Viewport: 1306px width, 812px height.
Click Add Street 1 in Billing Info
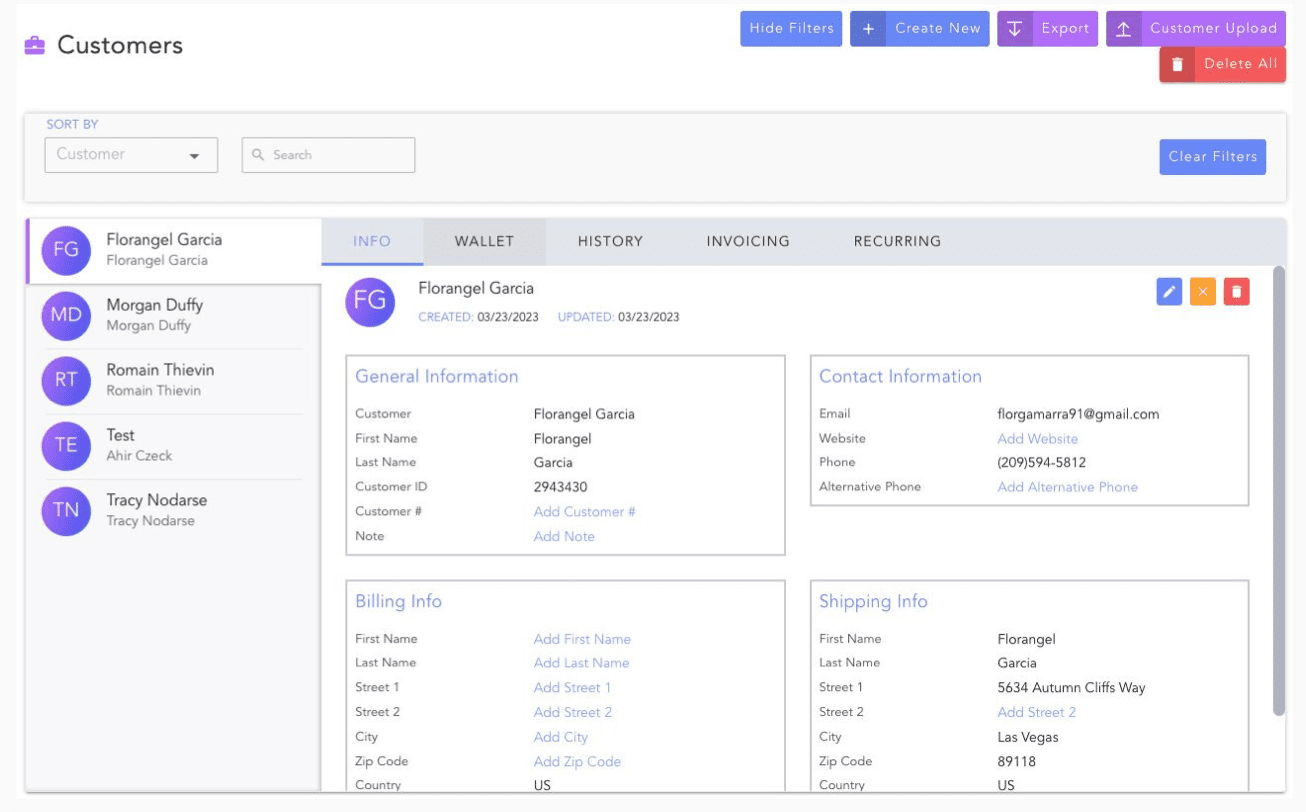pyautogui.click(x=572, y=688)
